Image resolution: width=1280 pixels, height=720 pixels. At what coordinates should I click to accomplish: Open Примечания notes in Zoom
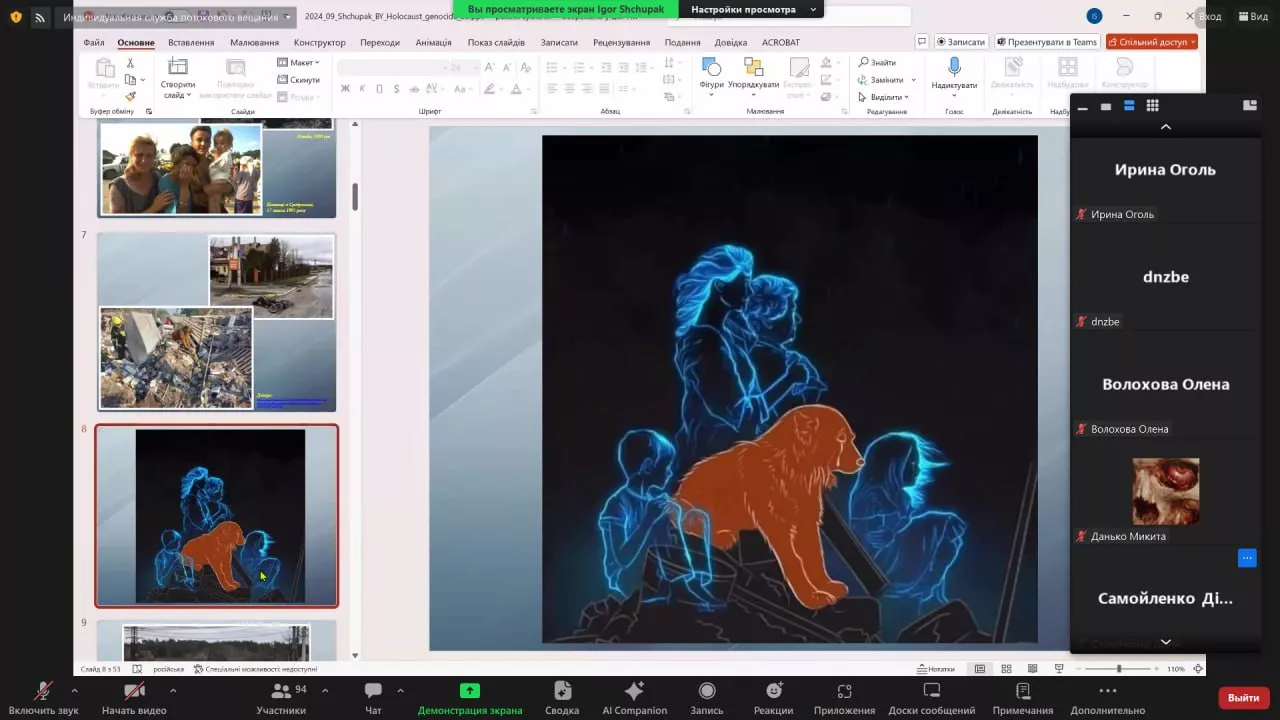pyautogui.click(x=1022, y=698)
